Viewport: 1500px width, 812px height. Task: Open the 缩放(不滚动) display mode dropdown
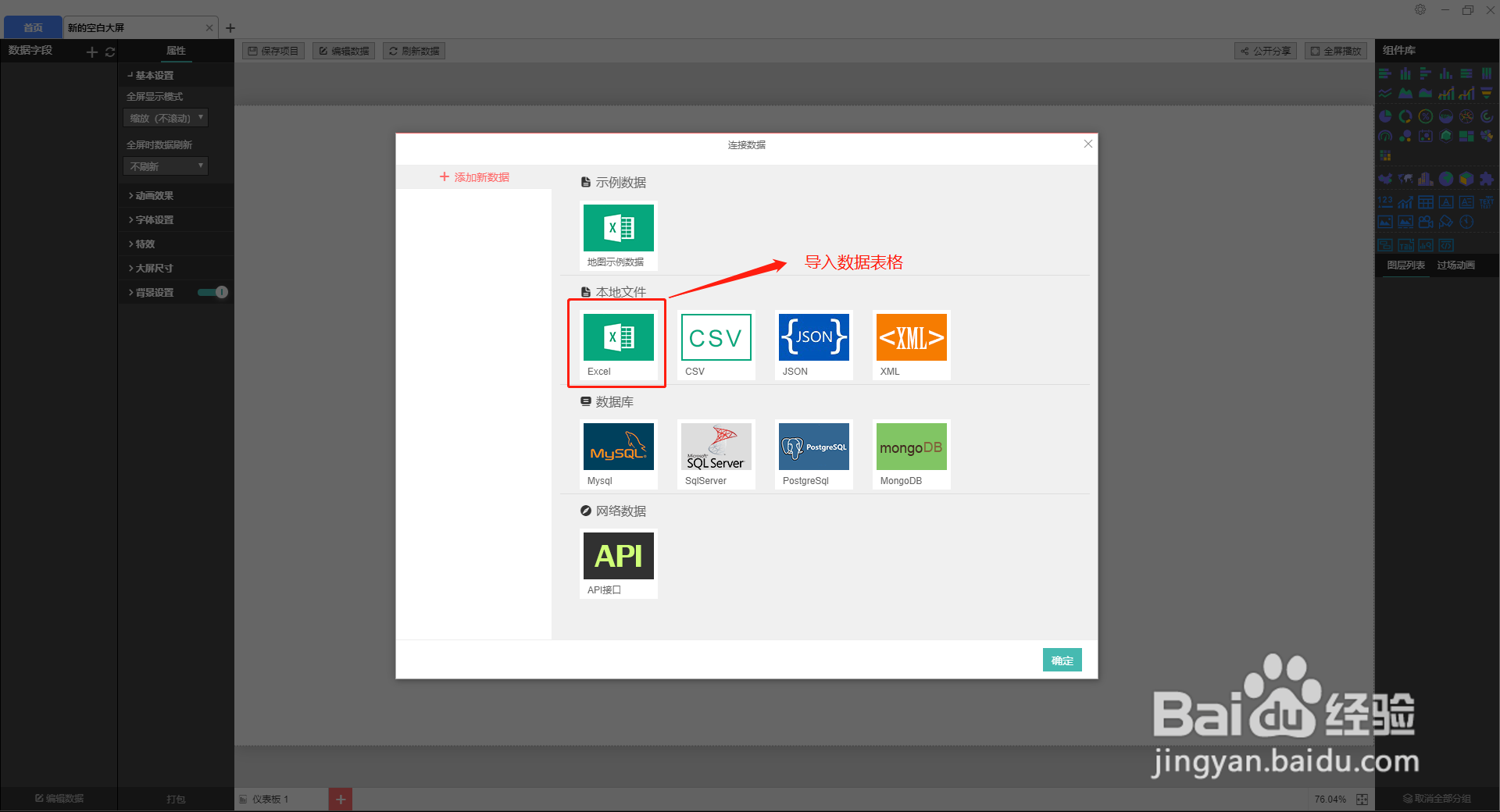[166, 118]
